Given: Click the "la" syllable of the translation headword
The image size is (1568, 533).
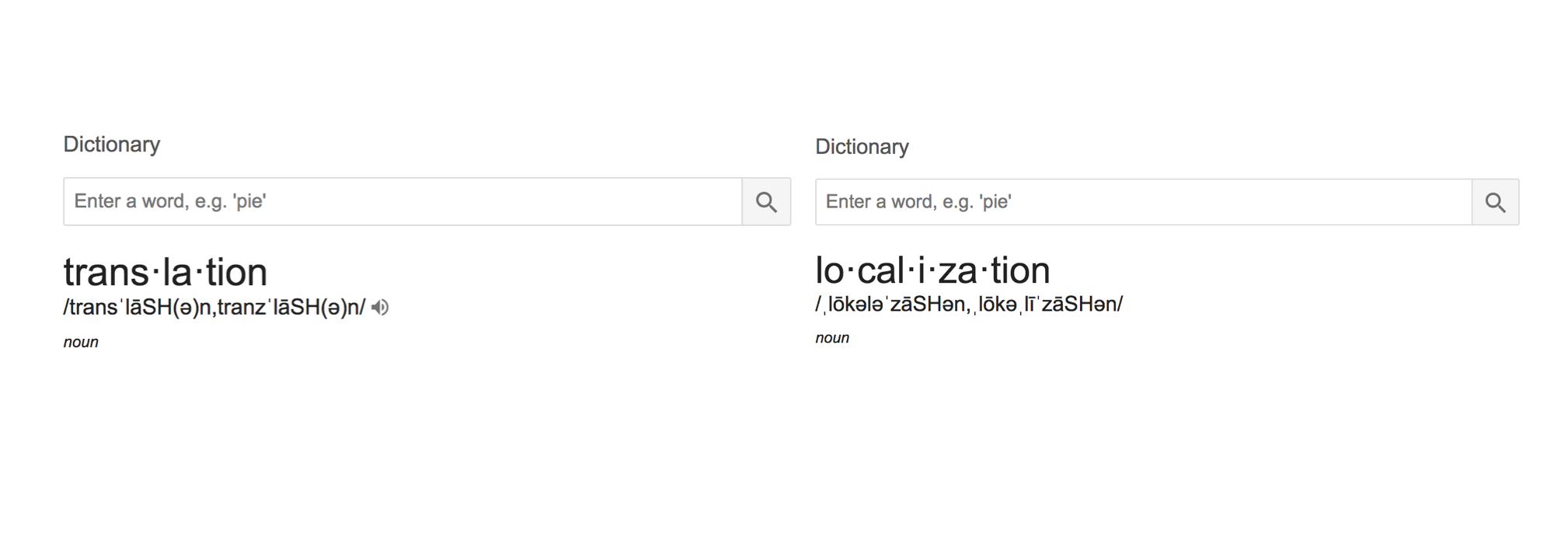Looking at the screenshot, I should [x=177, y=273].
